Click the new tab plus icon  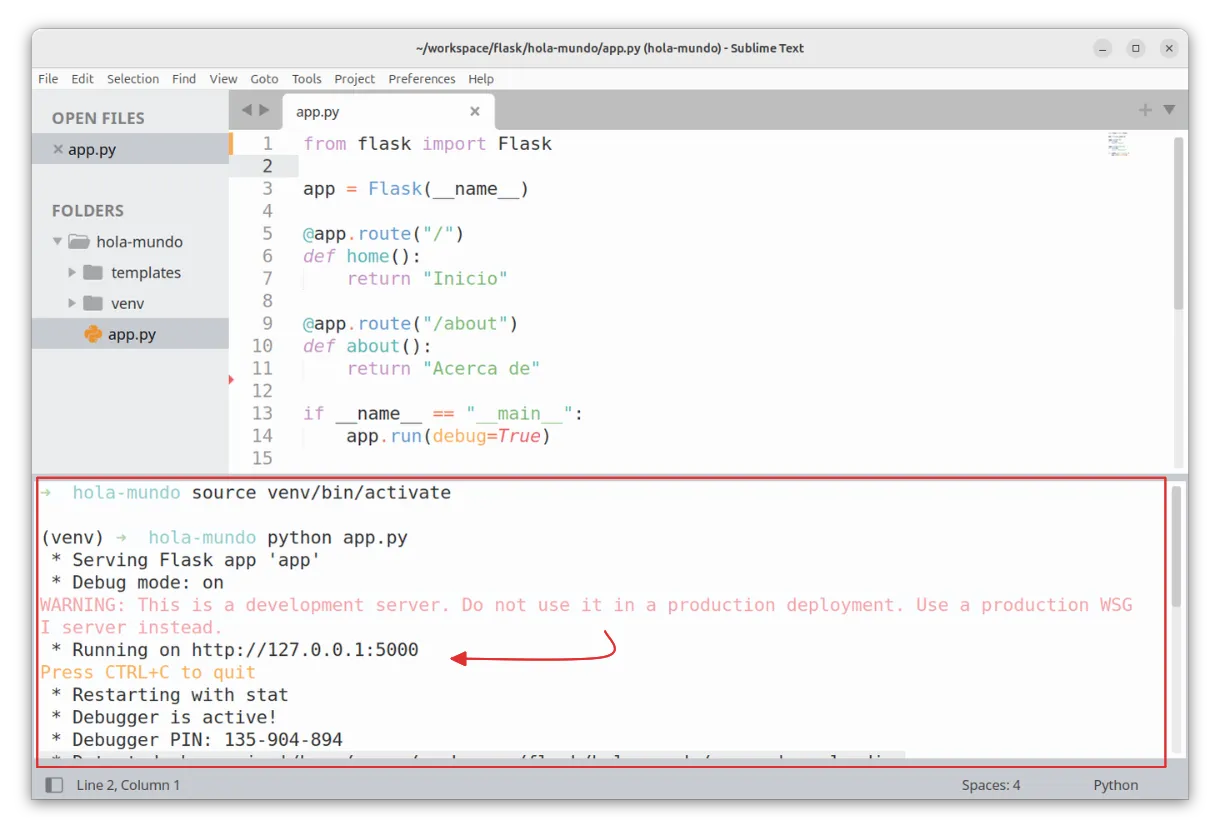tap(1145, 110)
